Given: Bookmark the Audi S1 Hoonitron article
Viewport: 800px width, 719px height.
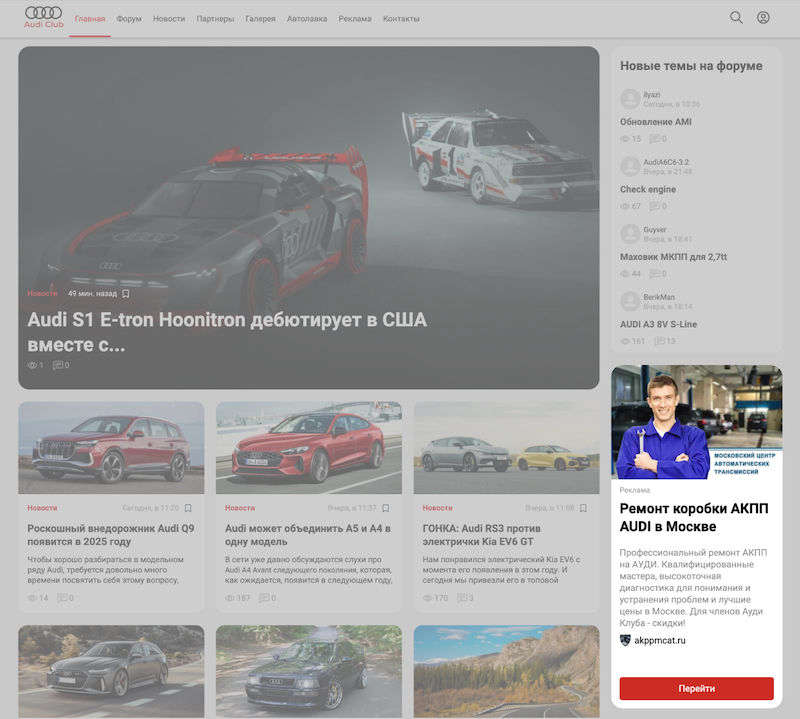Looking at the screenshot, I should (x=126, y=294).
